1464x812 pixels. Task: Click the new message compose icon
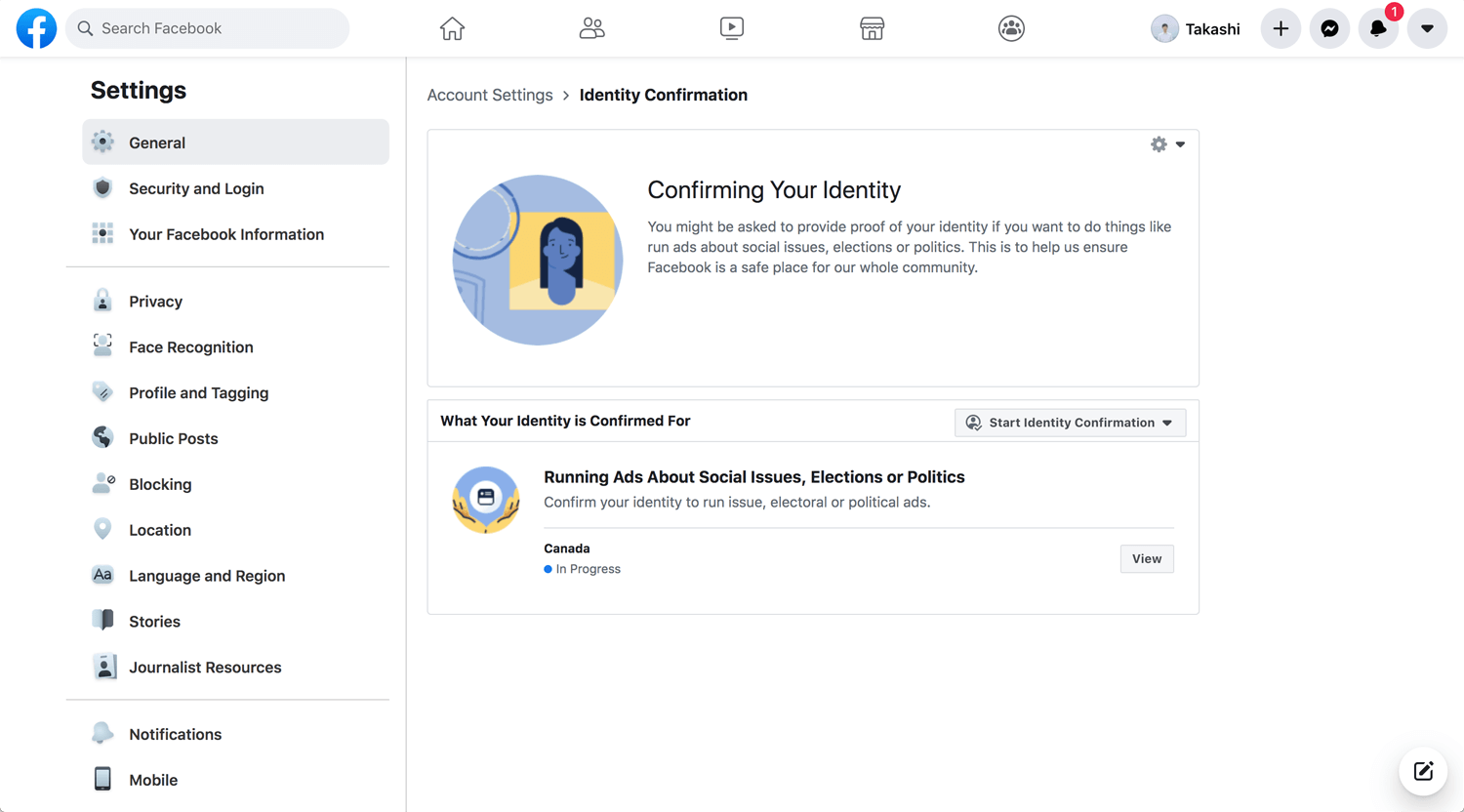(x=1423, y=771)
